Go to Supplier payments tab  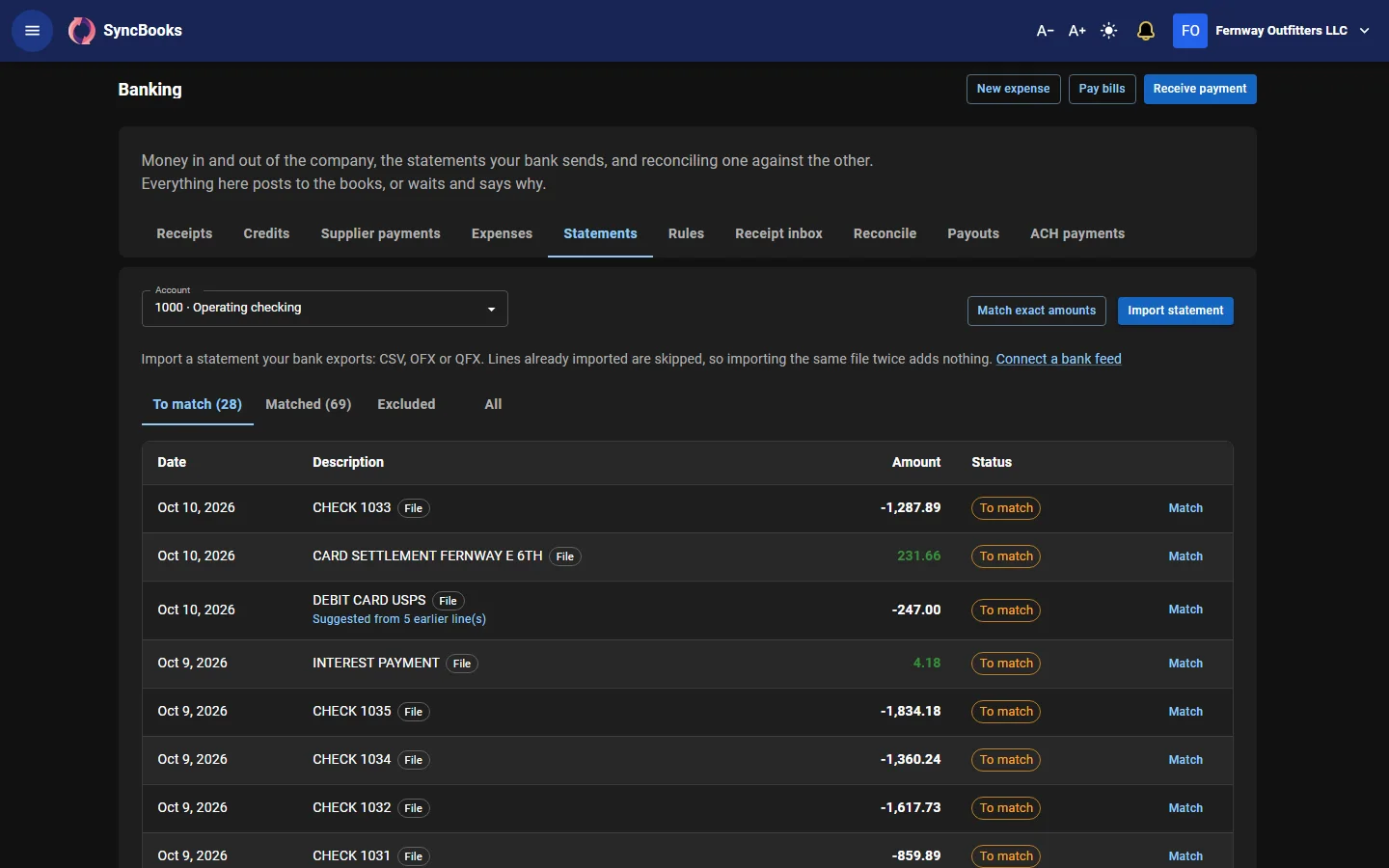point(381,233)
